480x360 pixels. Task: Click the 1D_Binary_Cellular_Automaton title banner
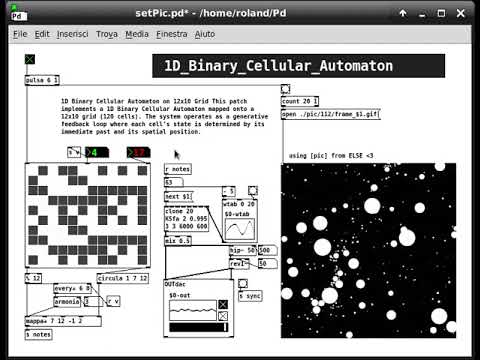click(298, 66)
